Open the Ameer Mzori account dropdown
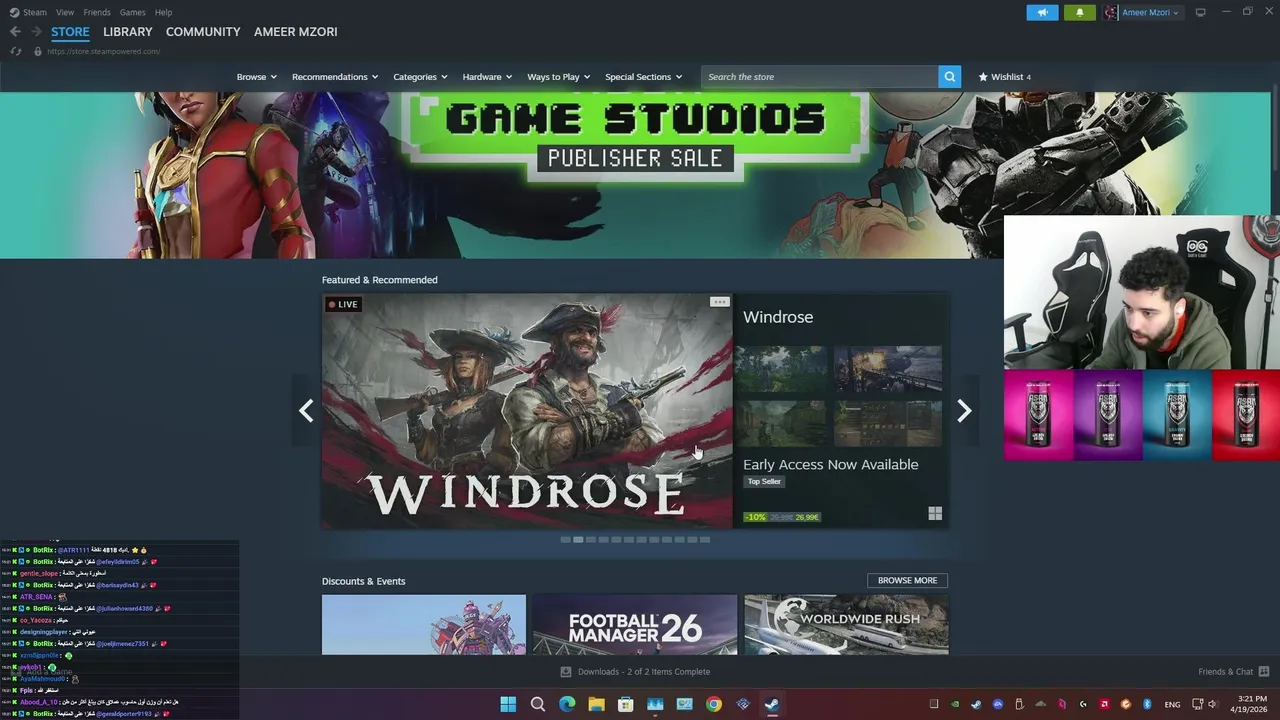Image resolution: width=1280 pixels, height=720 pixels. (x=1150, y=12)
